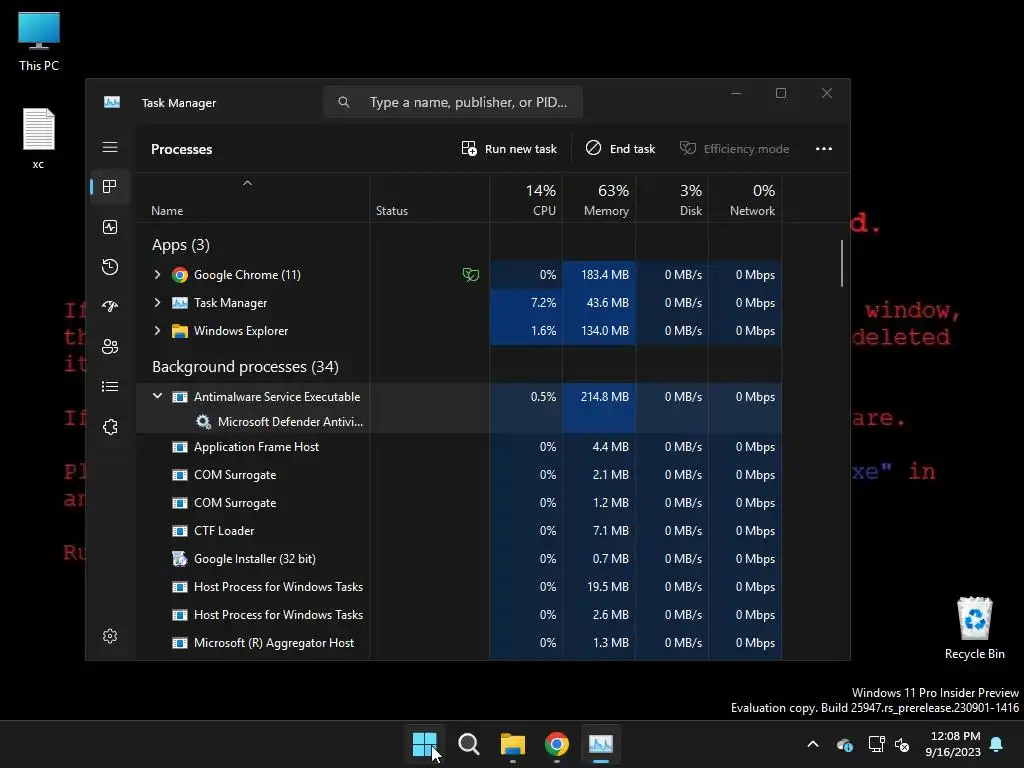This screenshot has width=1024, height=768.
Task: Click the 7.2% CPU value for Task Manager
Action: pos(526,303)
